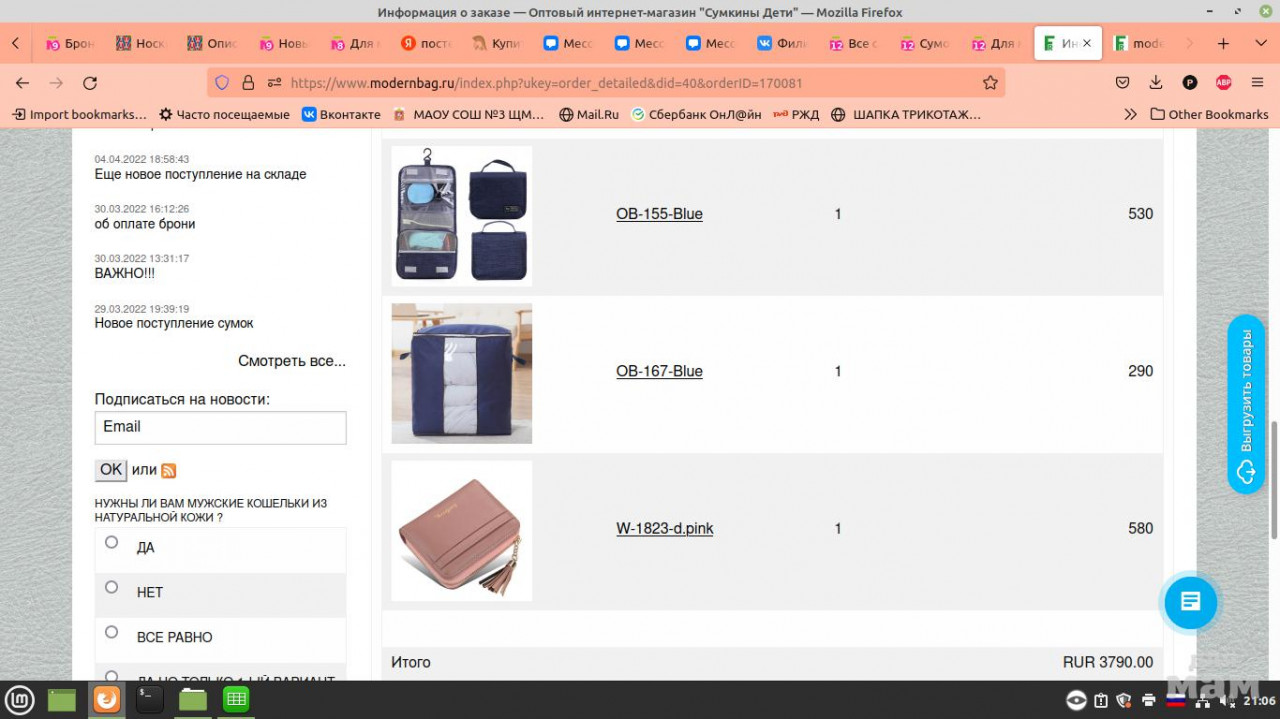Image resolution: width=1280 pixels, height=719 pixels.
Task: Click the Email subscription input field
Action: click(220, 427)
